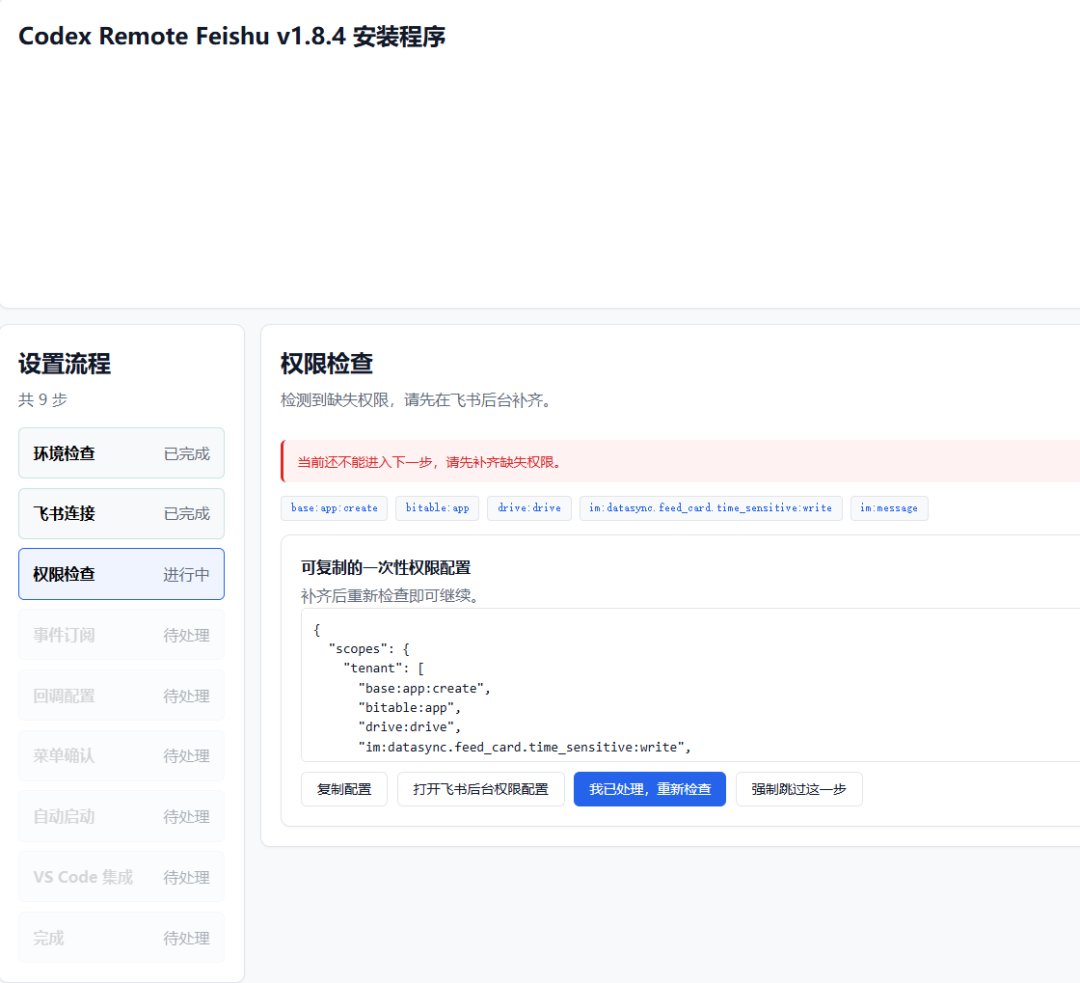Select the 飞书连接 step
1080x983 pixels.
click(x=121, y=513)
